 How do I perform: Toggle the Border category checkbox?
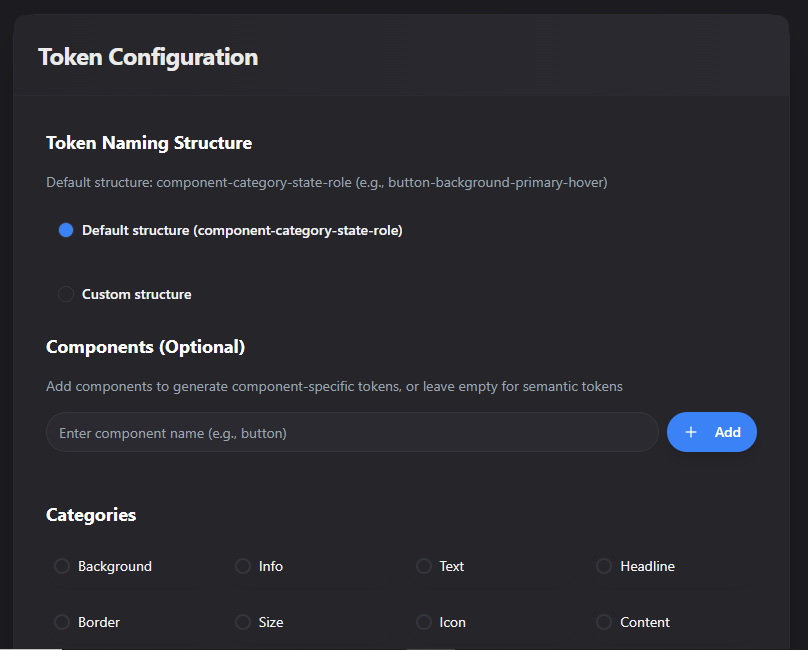coord(61,622)
